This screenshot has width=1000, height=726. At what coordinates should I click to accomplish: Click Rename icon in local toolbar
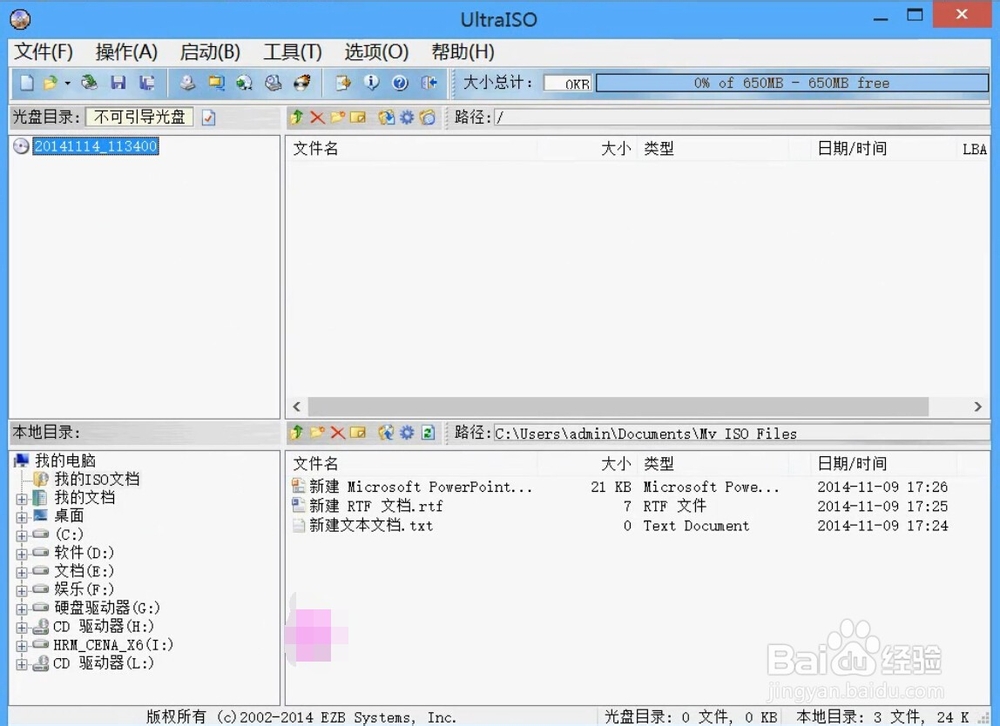pos(358,433)
